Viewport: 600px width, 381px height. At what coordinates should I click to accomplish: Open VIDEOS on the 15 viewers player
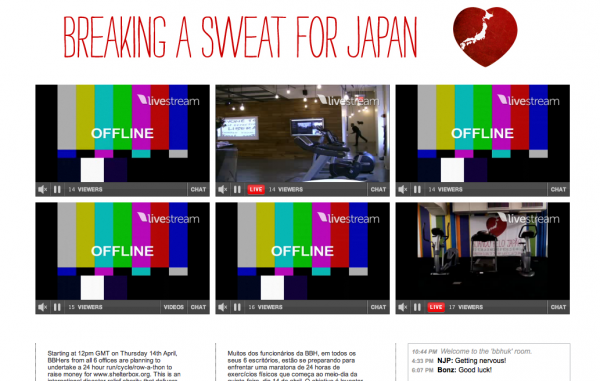(174, 307)
